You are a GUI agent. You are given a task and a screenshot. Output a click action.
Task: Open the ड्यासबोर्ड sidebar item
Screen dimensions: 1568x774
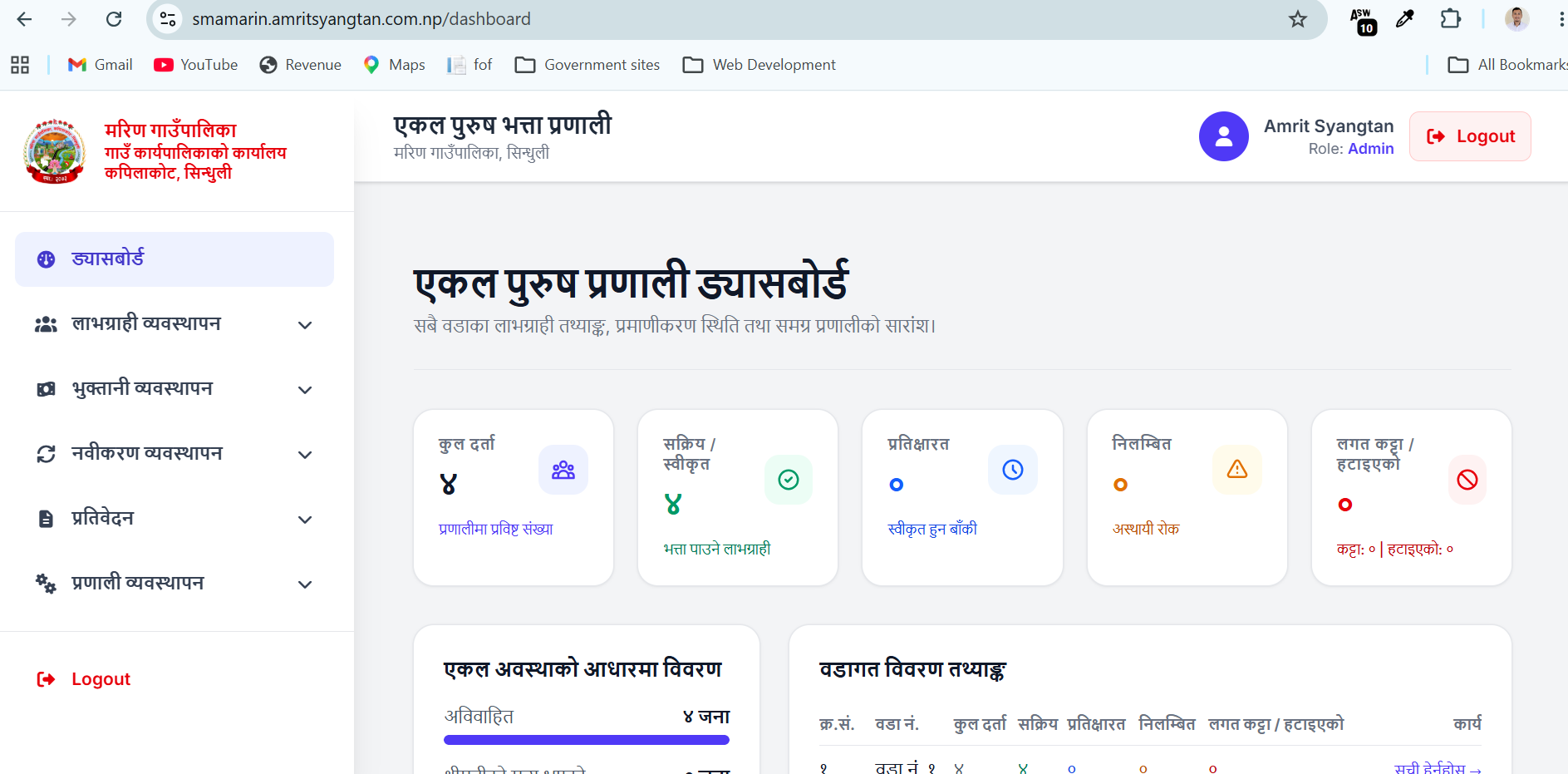pyautogui.click(x=174, y=259)
